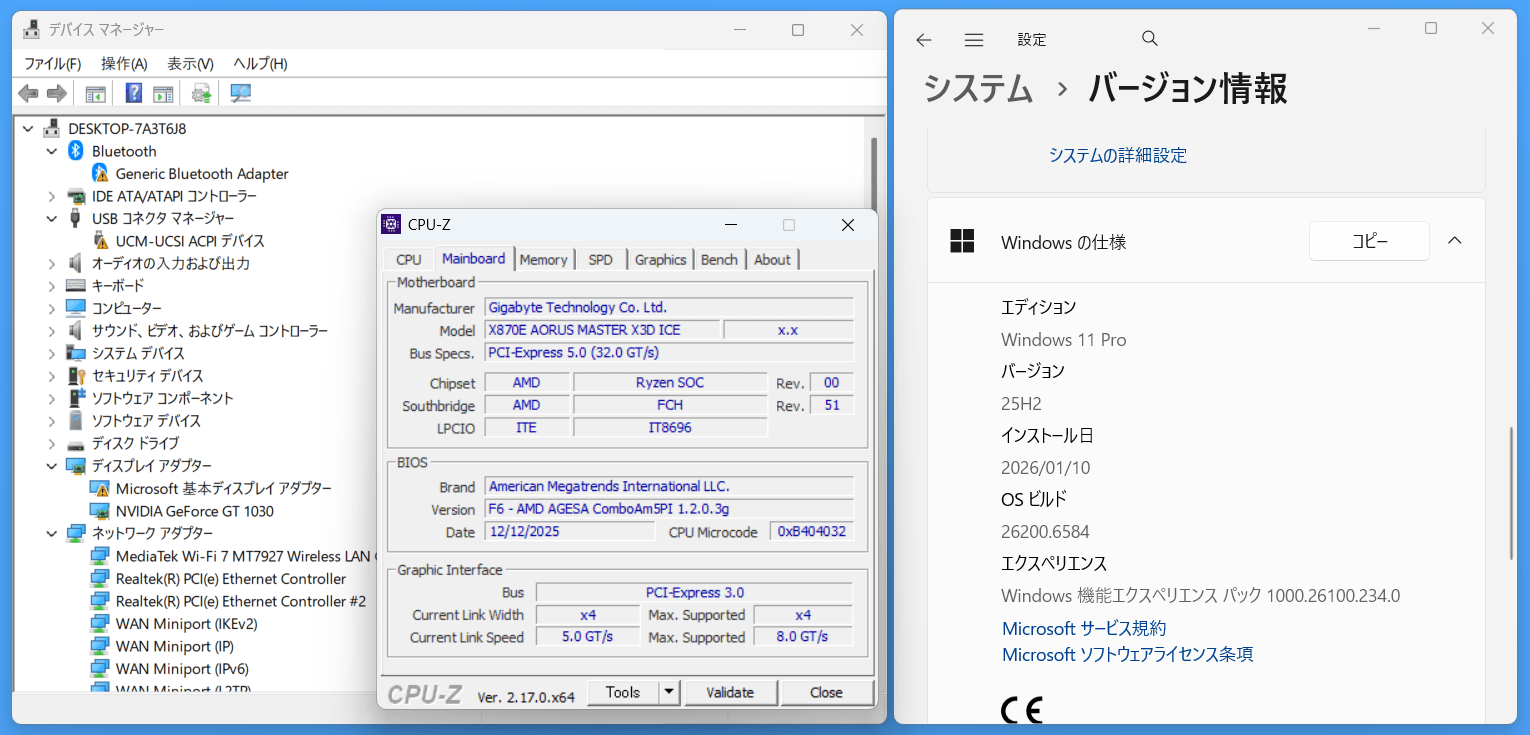Open the システムの詳細設定 link

[1117, 155]
